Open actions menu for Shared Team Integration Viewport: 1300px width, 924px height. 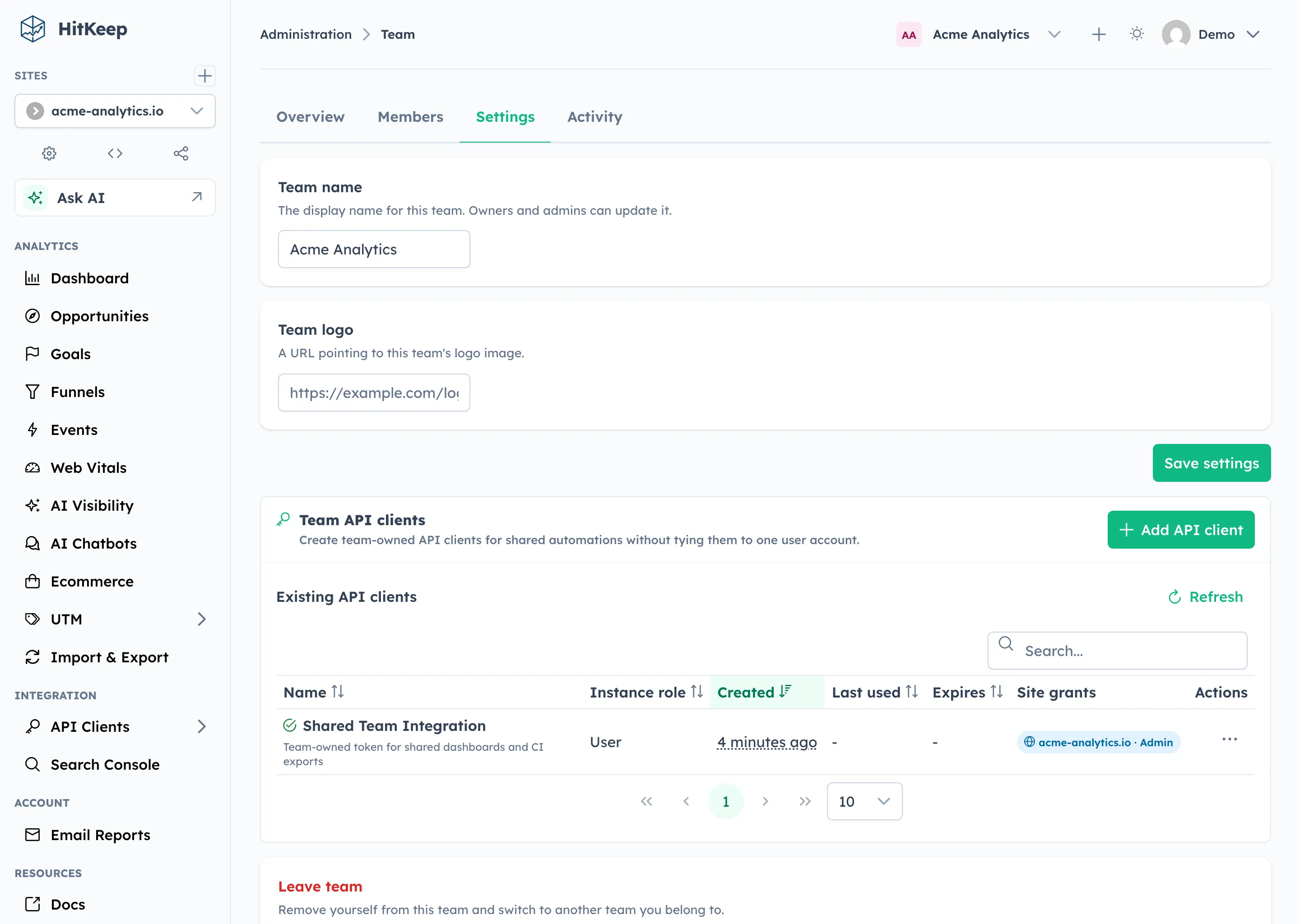[1230, 739]
